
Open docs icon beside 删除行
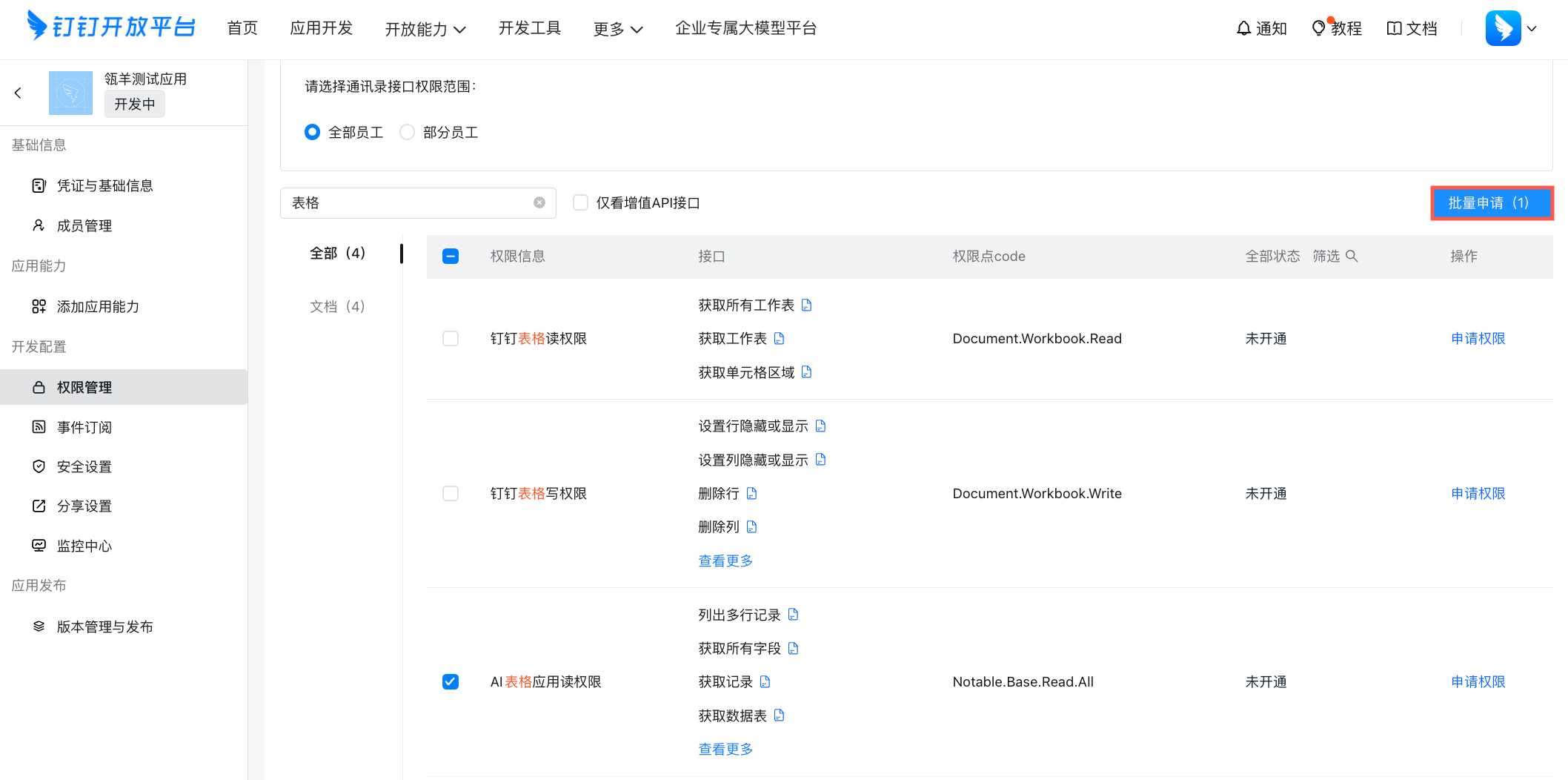coord(752,494)
